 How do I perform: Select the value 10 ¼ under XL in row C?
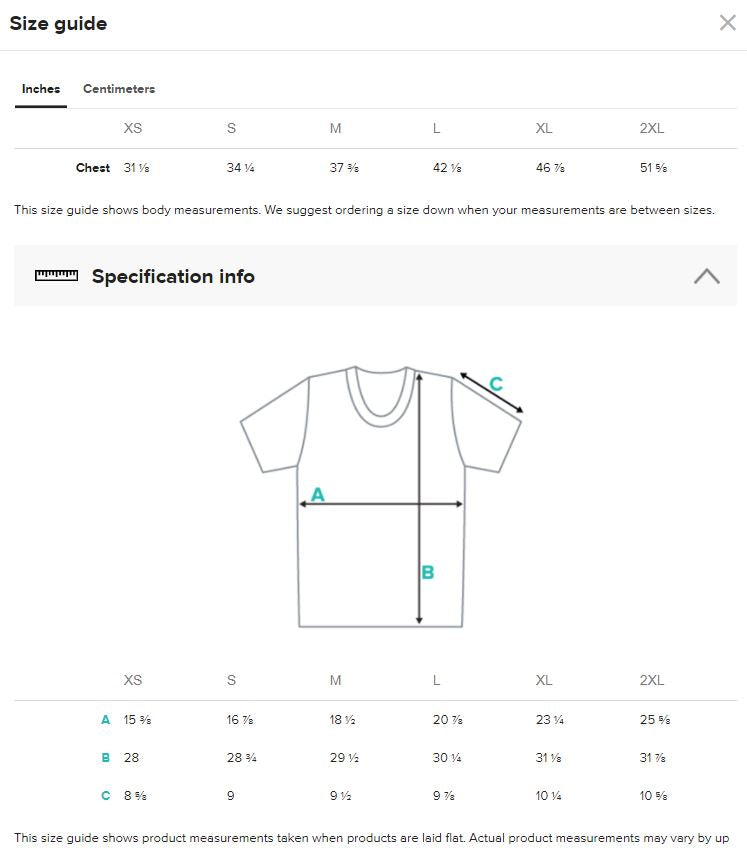pos(549,795)
